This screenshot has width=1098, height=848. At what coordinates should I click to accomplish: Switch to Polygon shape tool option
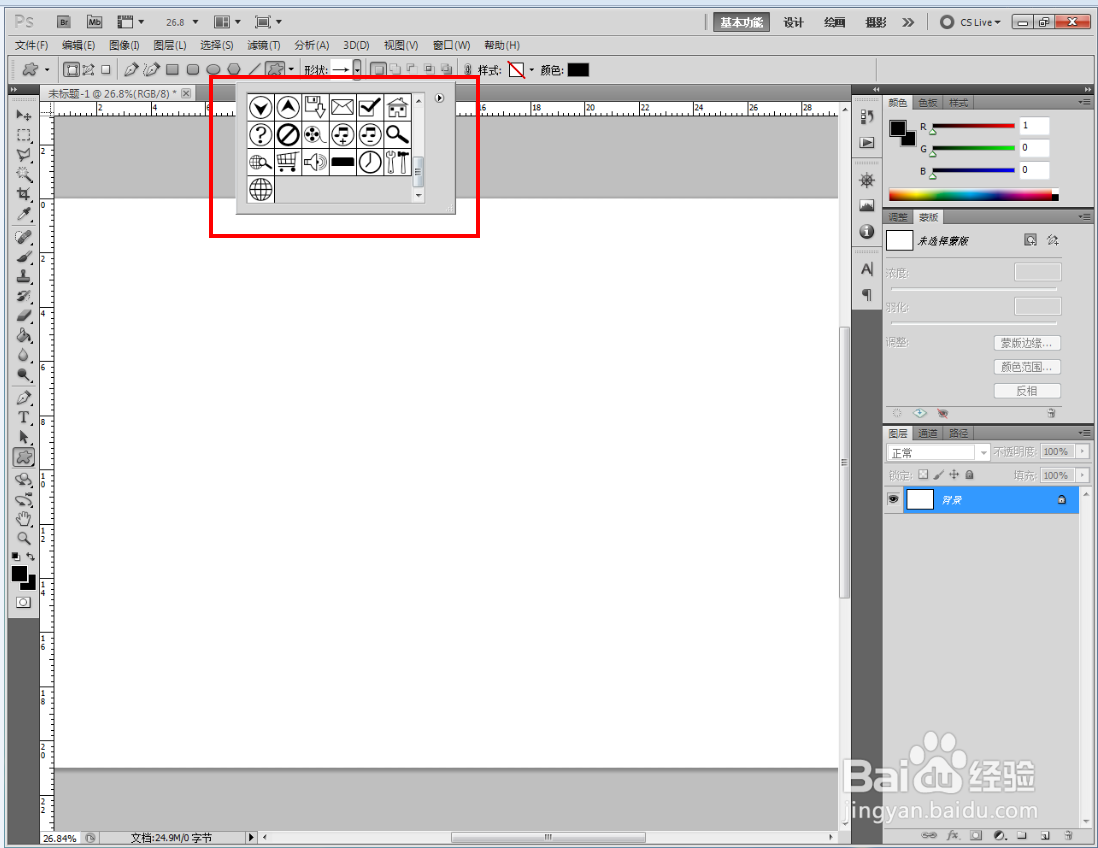point(234,69)
